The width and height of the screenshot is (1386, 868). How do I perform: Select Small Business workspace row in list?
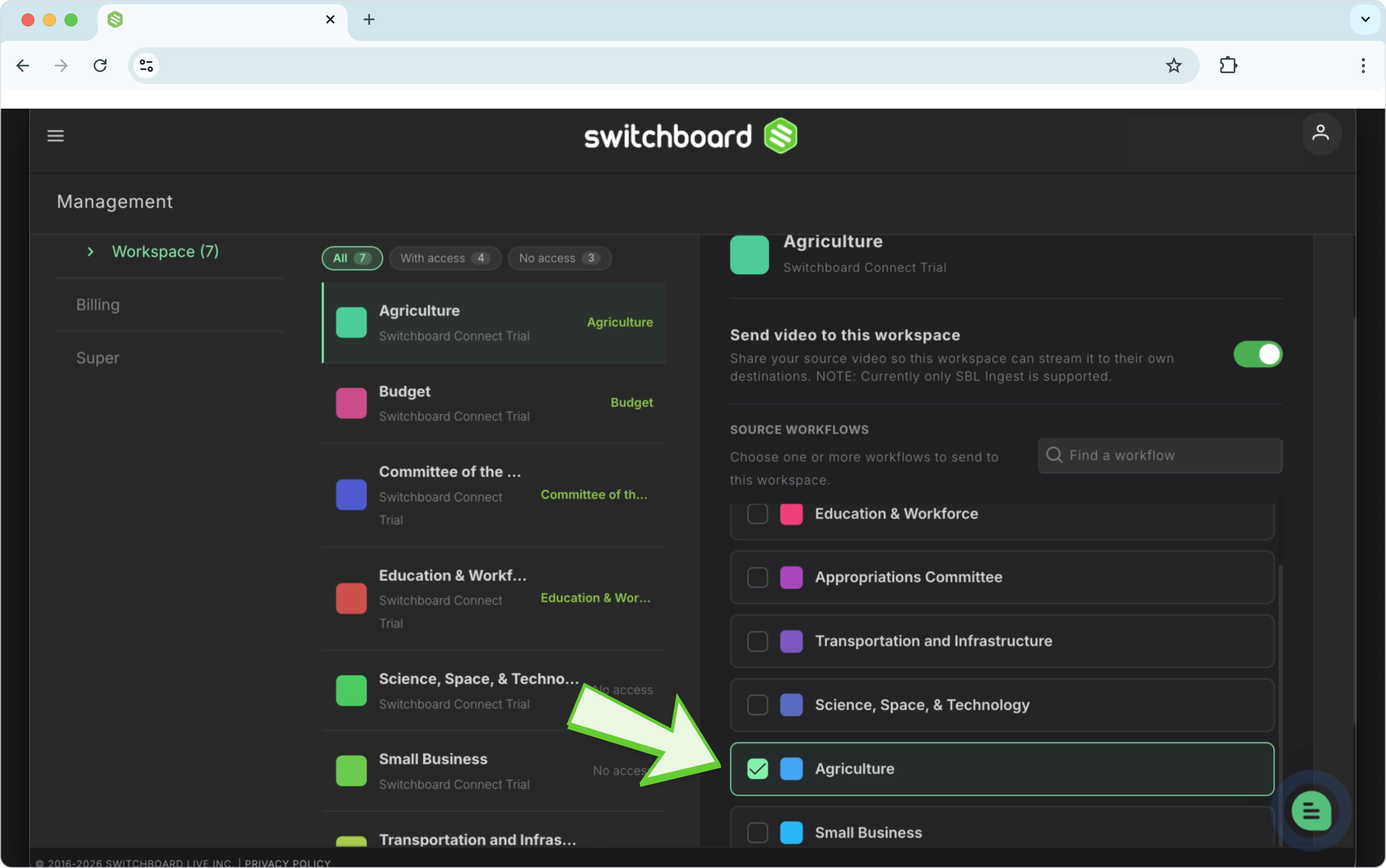click(494, 771)
